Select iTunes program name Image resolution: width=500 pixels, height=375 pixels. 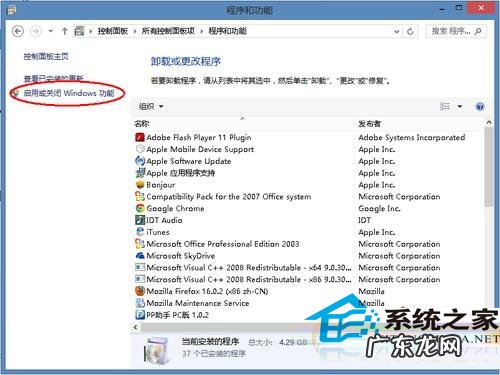pyautogui.click(x=158, y=232)
